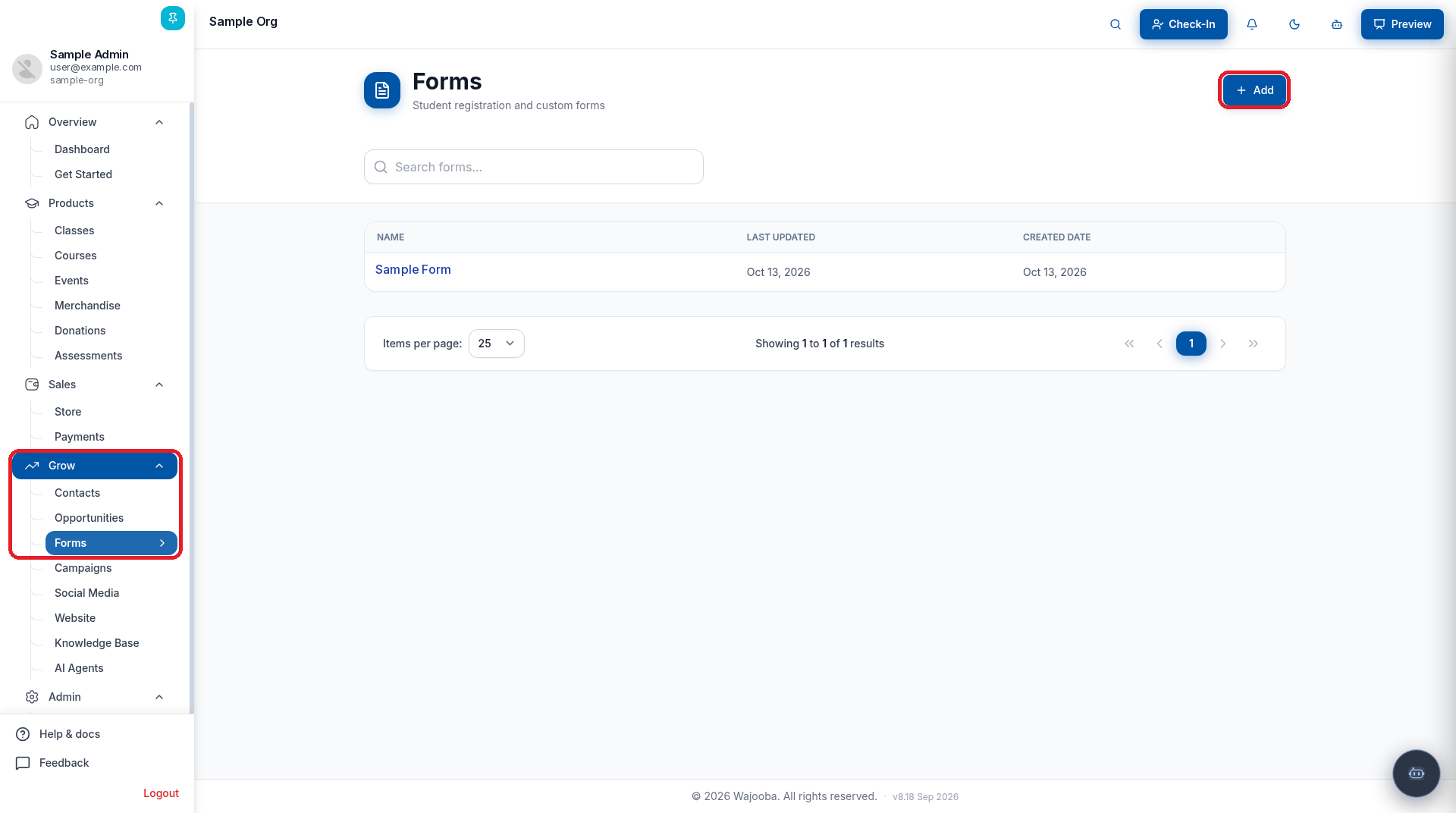
Task: Click the Logout link
Action: (x=161, y=793)
